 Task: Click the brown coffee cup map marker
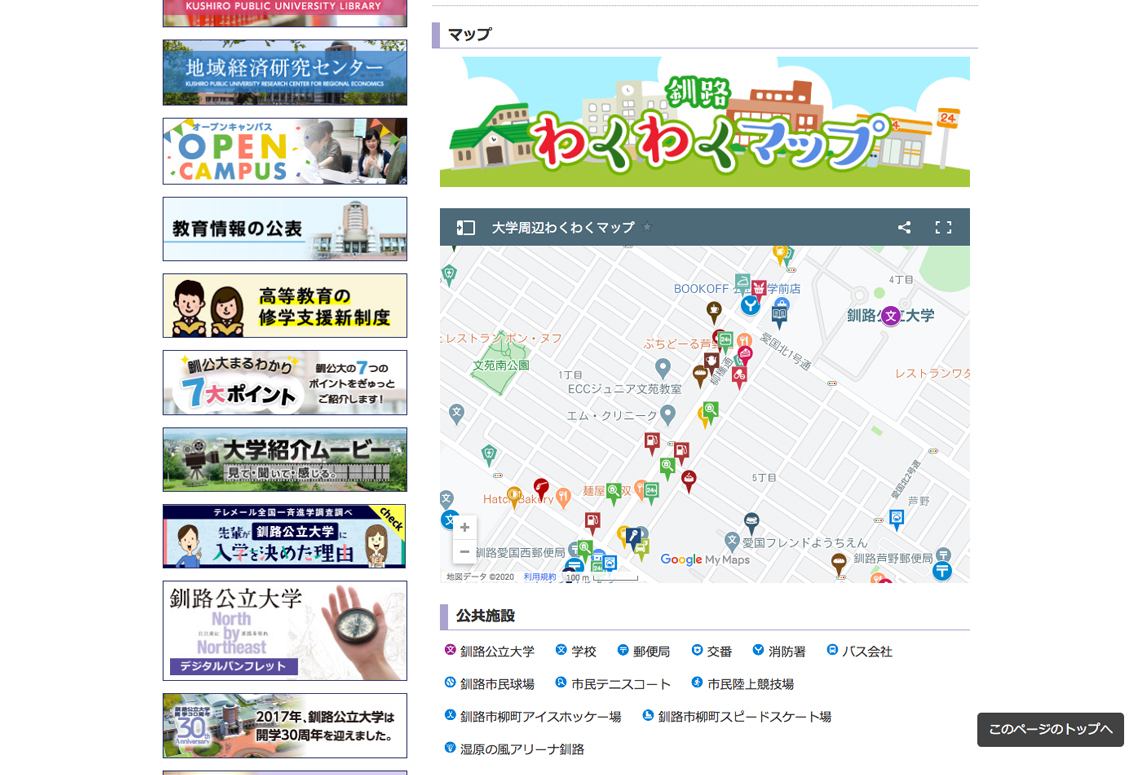pyautogui.click(x=714, y=310)
